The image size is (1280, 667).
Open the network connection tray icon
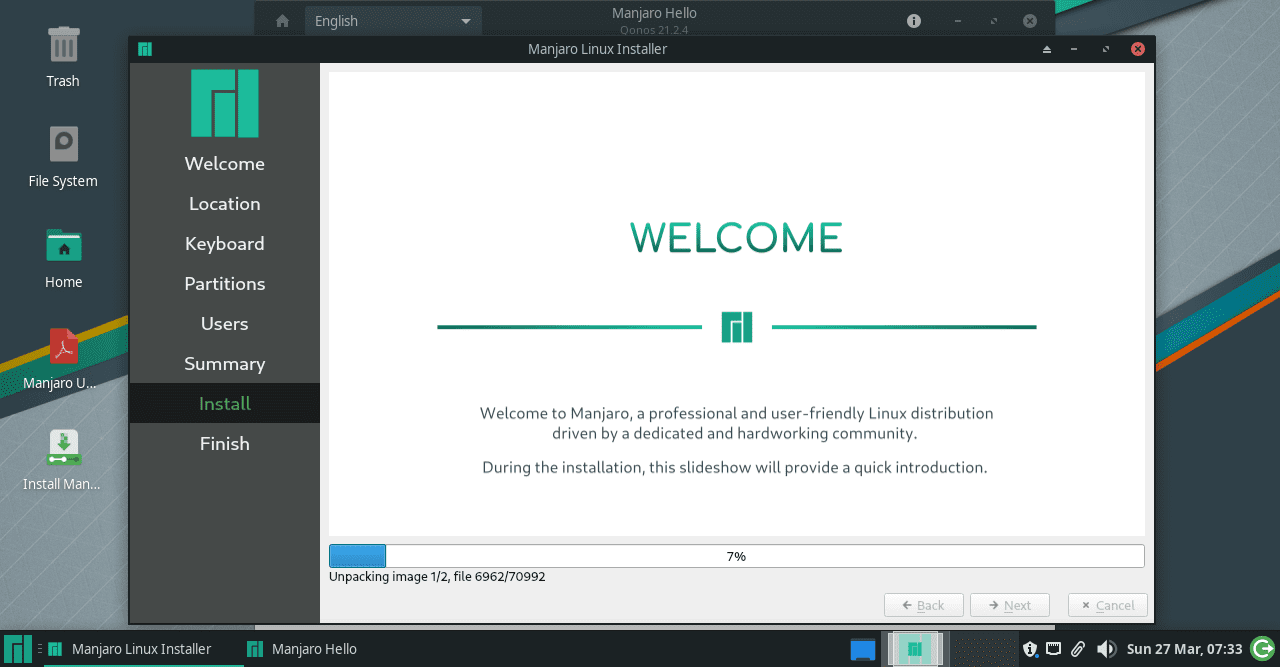pos(1053,649)
